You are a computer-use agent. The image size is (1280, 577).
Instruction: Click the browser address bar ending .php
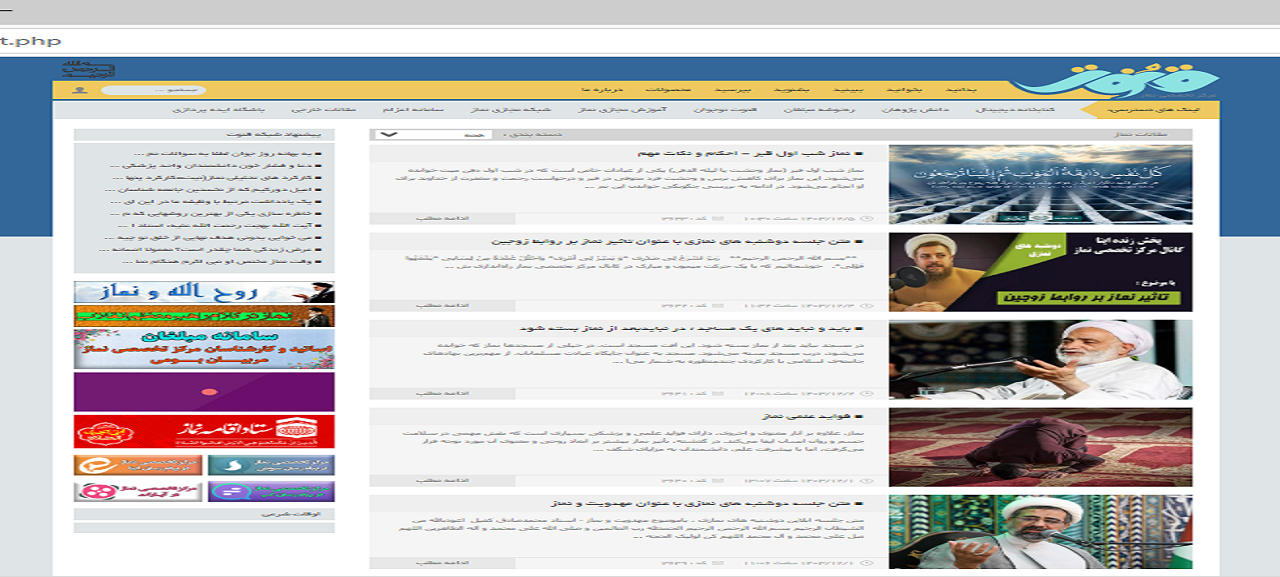click(640, 41)
